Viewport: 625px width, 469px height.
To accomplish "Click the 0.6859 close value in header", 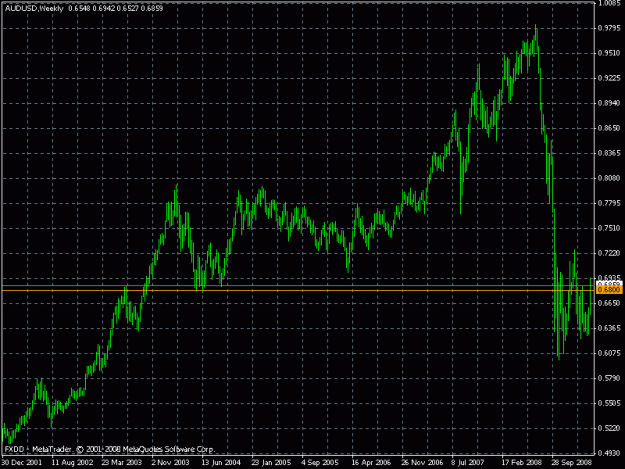I will (151, 8).
